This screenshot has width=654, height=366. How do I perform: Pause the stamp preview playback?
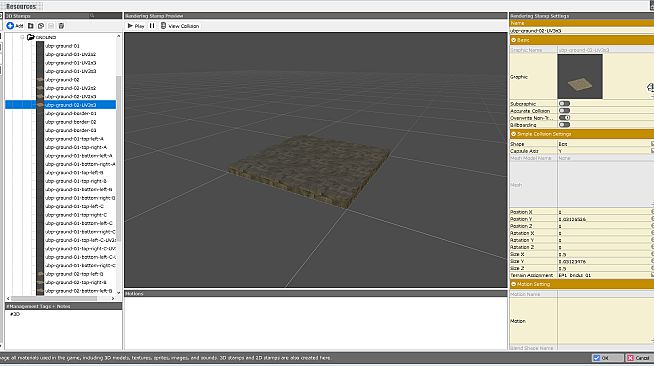click(152, 26)
